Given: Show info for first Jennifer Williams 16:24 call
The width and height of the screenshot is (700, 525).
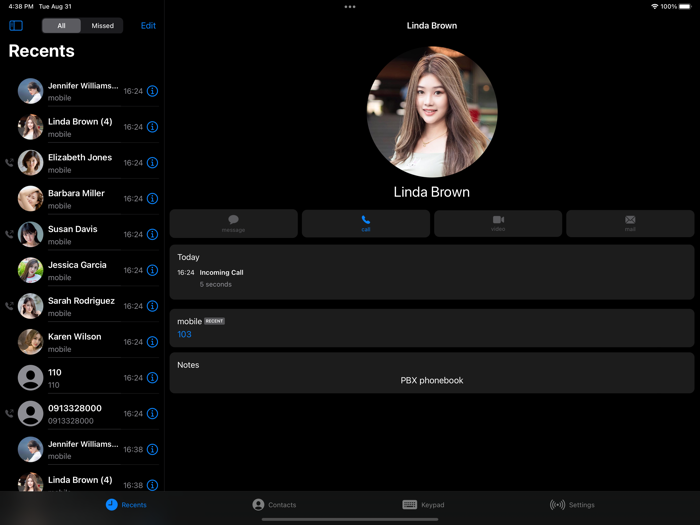Looking at the screenshot, I should pyautogui.click(x=152, y=91).
